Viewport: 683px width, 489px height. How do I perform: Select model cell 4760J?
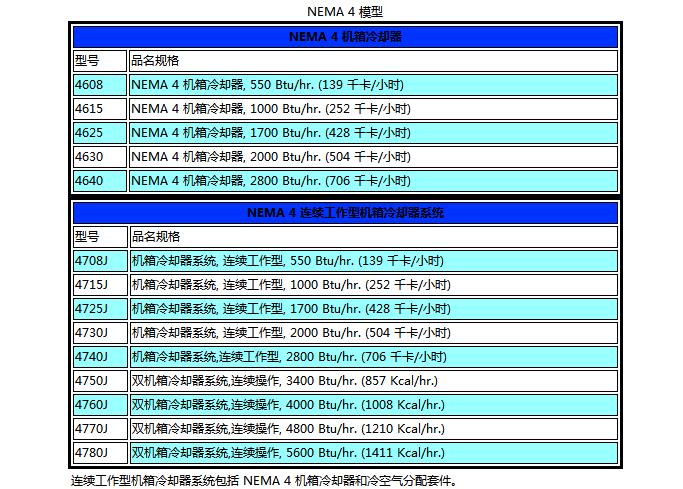coord(100,405)
